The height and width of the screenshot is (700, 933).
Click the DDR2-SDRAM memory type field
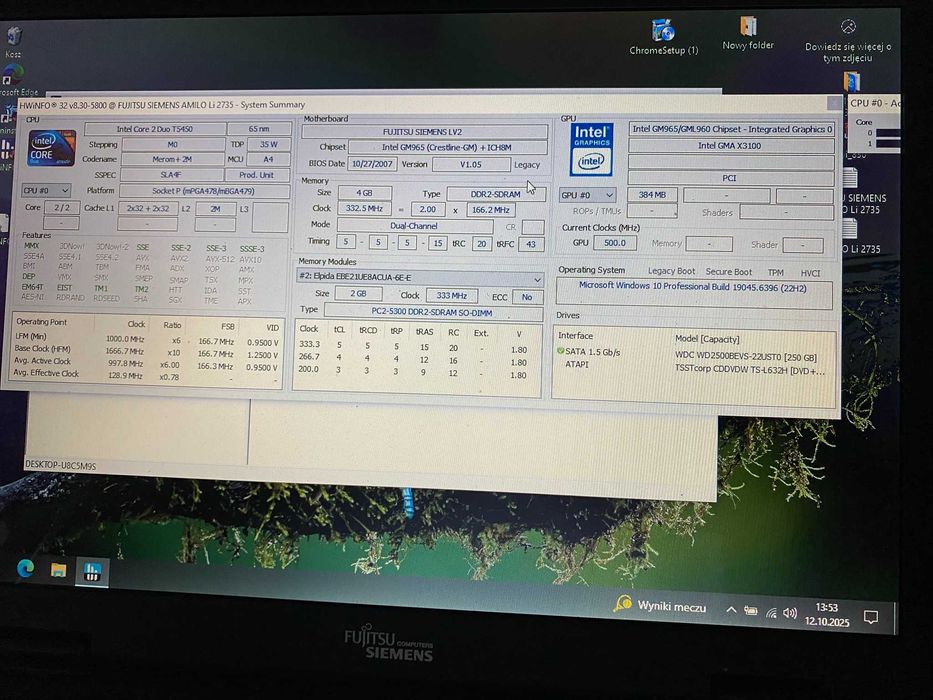pyautogui.click(x=496, y=194)
